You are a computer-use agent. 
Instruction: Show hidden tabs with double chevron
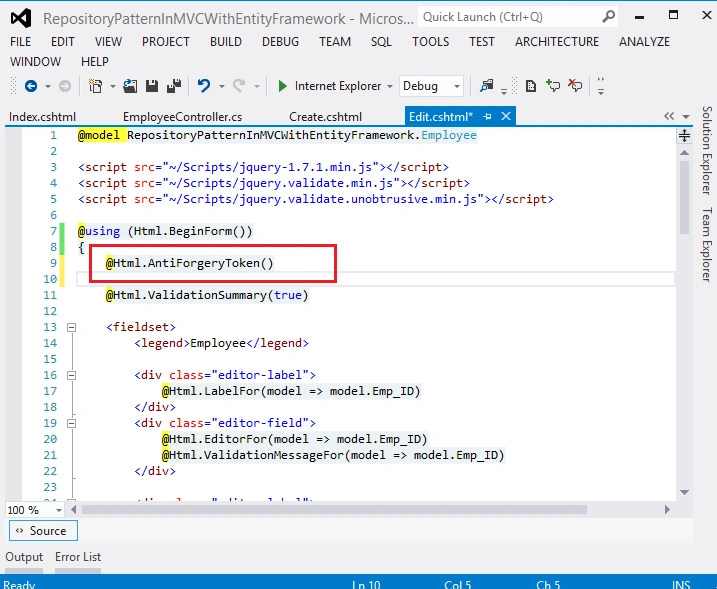tap(669, 116)
